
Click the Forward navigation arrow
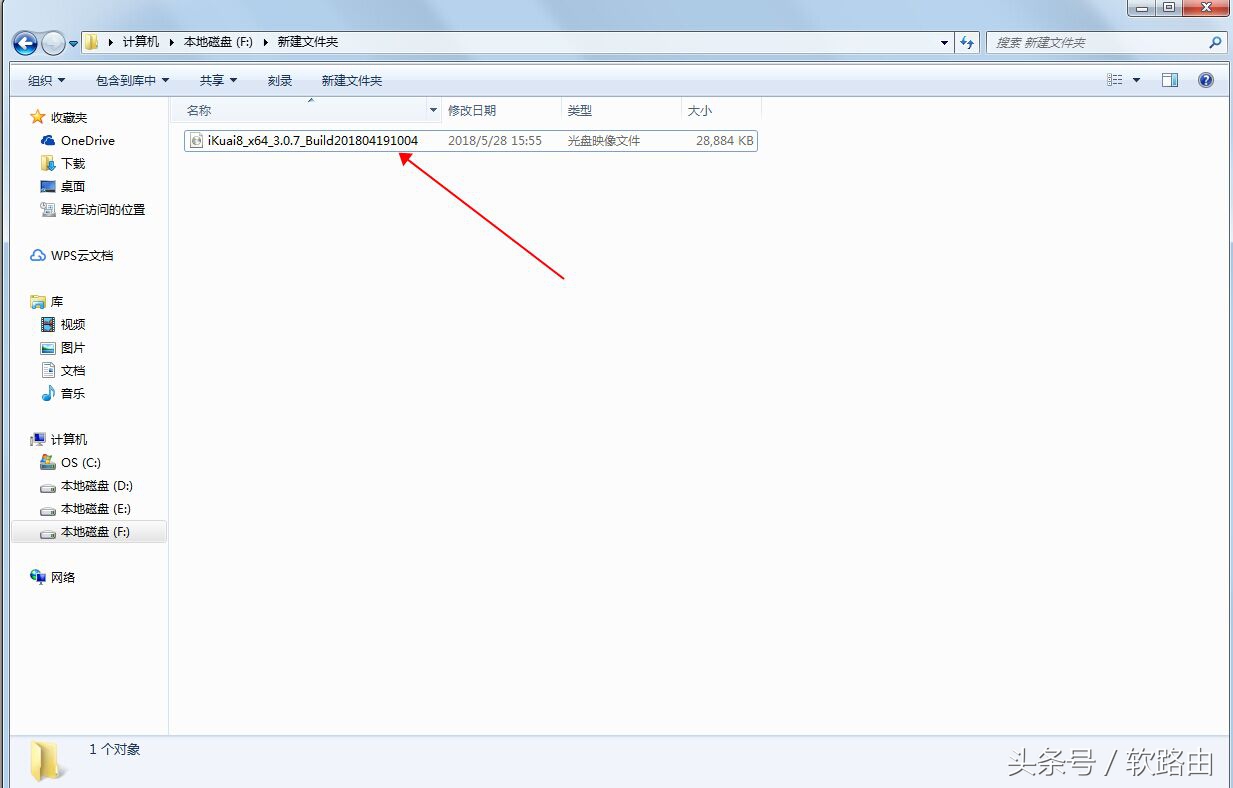[53, 43]
